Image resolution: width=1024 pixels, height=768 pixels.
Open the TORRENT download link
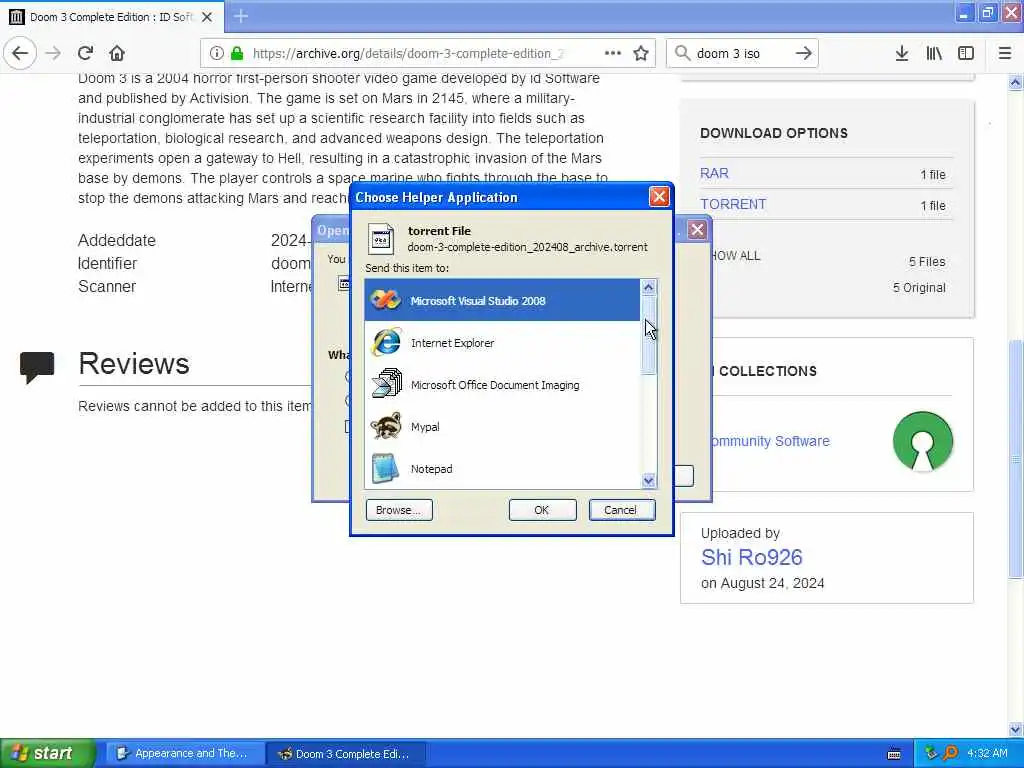coord(733,204)
